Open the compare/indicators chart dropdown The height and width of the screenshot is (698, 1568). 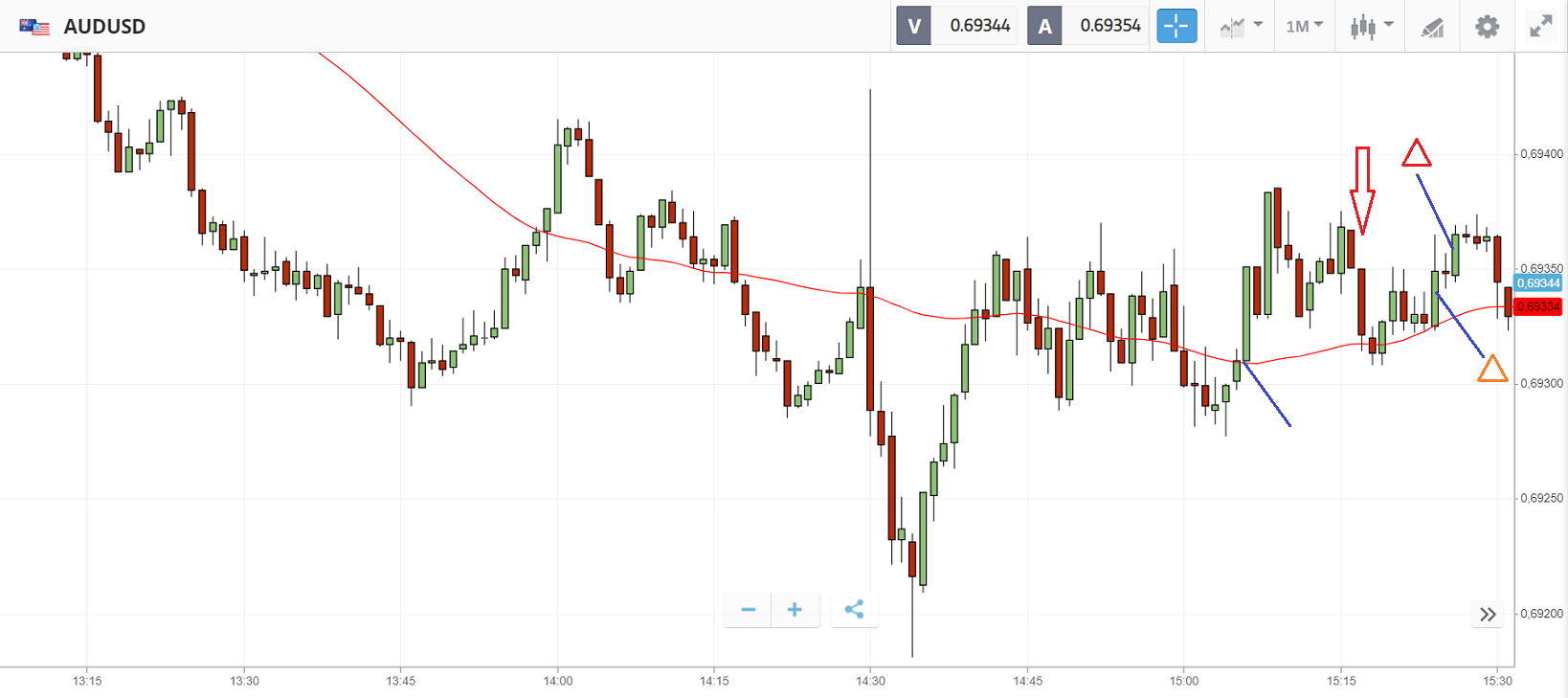1241,27
